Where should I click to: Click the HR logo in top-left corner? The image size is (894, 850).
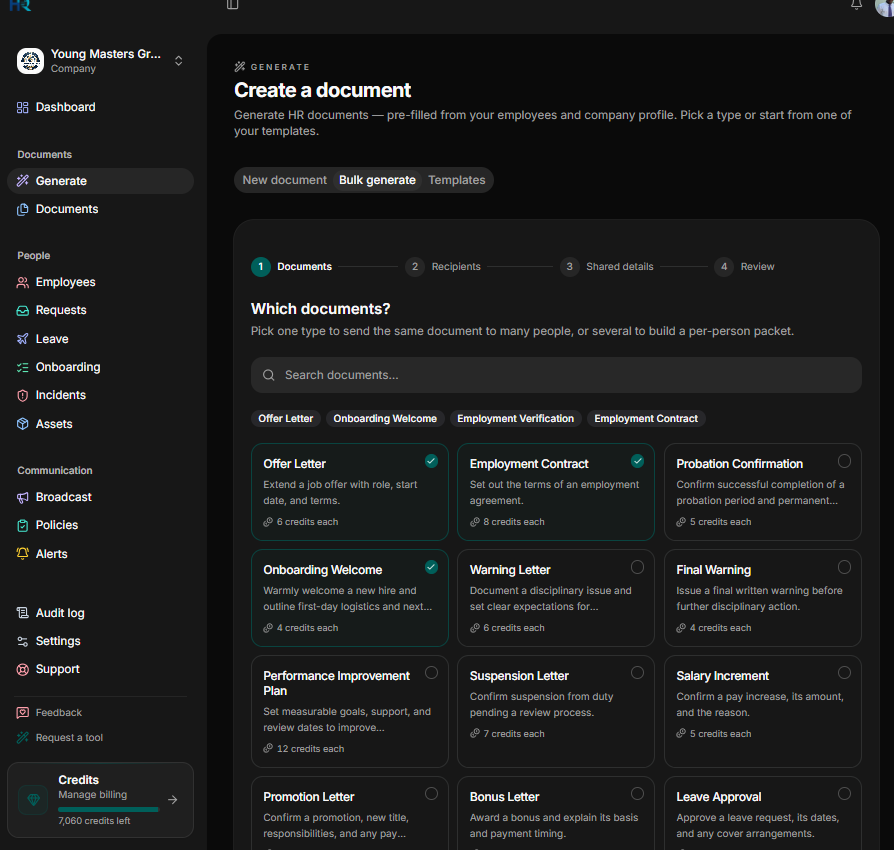[x=20, y=5]
